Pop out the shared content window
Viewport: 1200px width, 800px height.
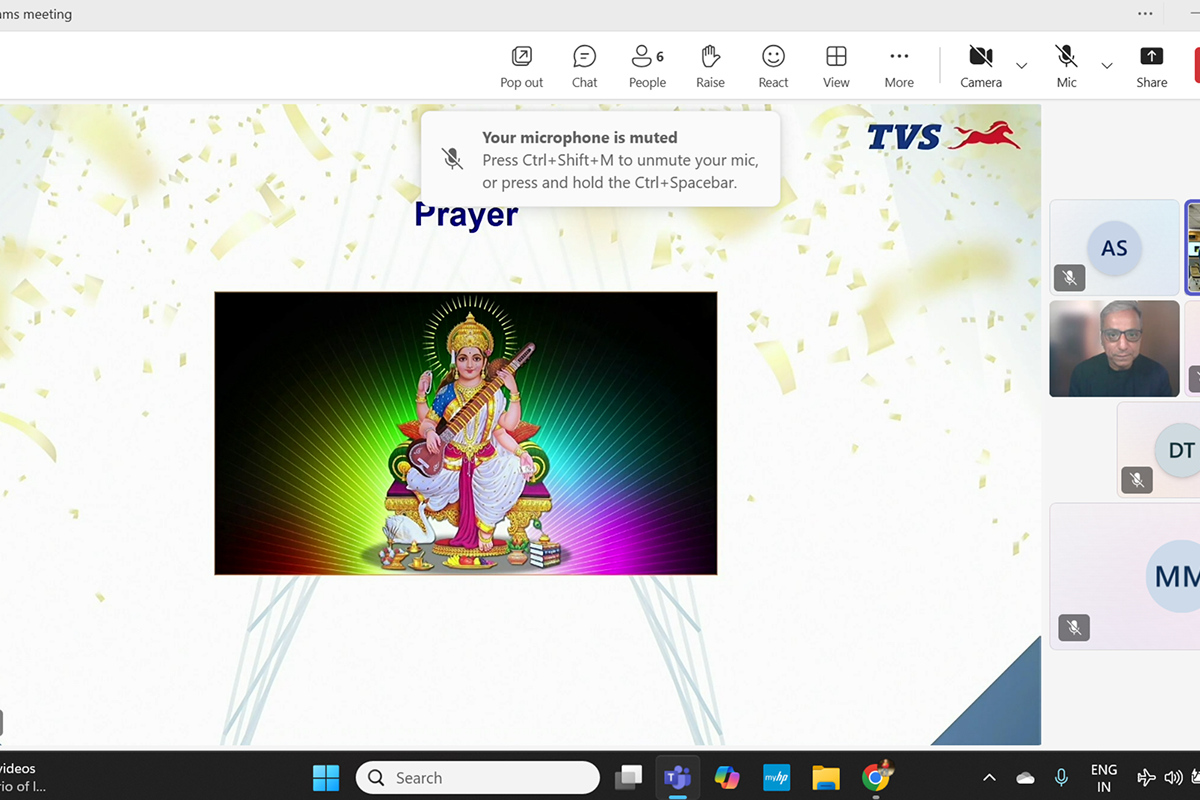[521, 67]
